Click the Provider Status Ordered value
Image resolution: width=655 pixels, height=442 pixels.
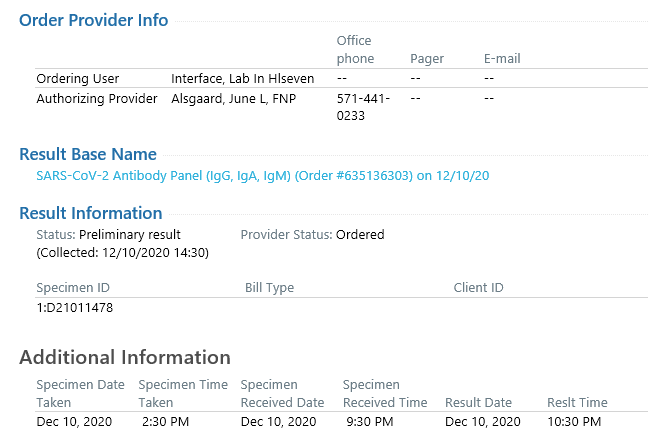pyautogui.click(x=360, y=235)
